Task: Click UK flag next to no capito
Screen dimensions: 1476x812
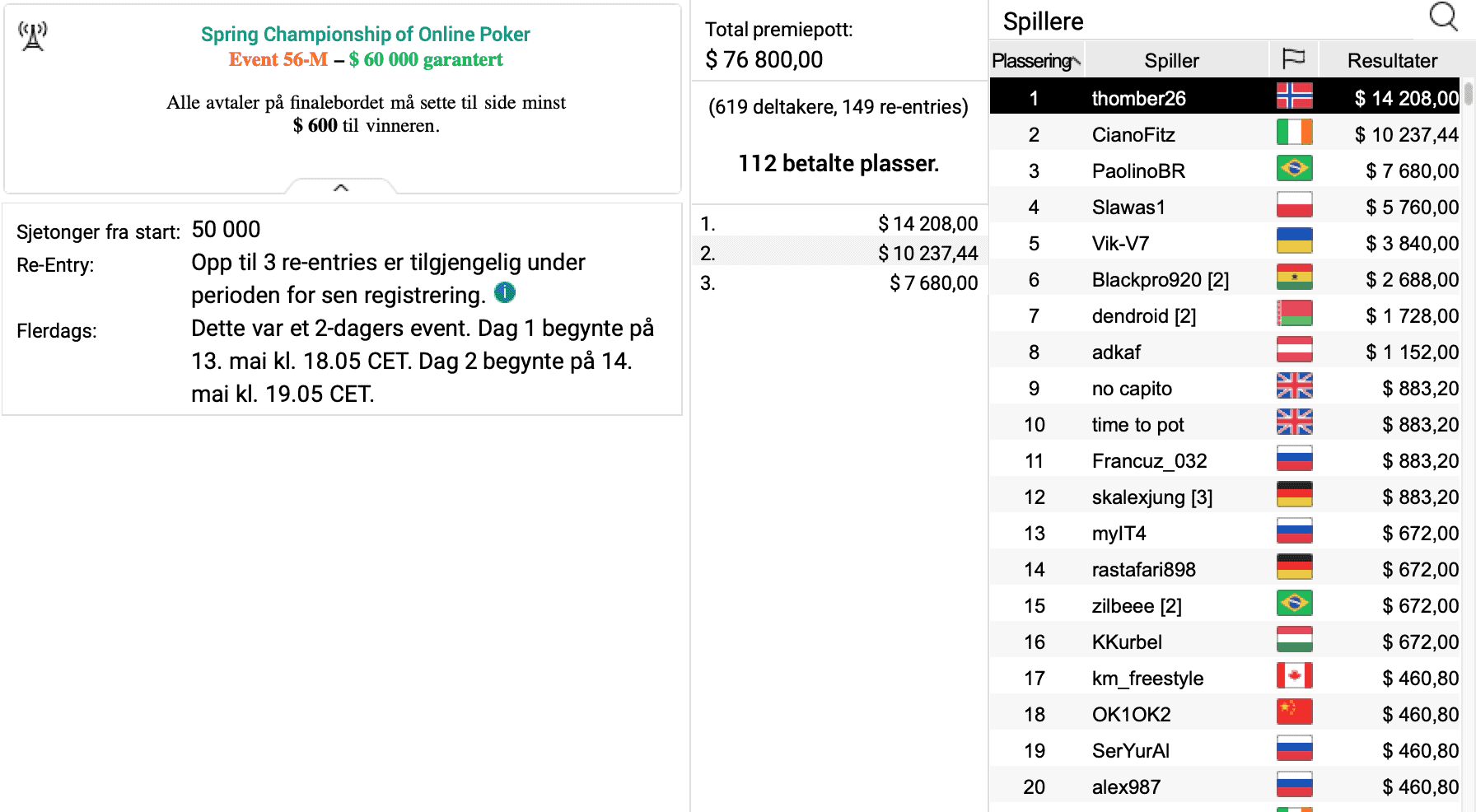Action: coord(1294,386)
